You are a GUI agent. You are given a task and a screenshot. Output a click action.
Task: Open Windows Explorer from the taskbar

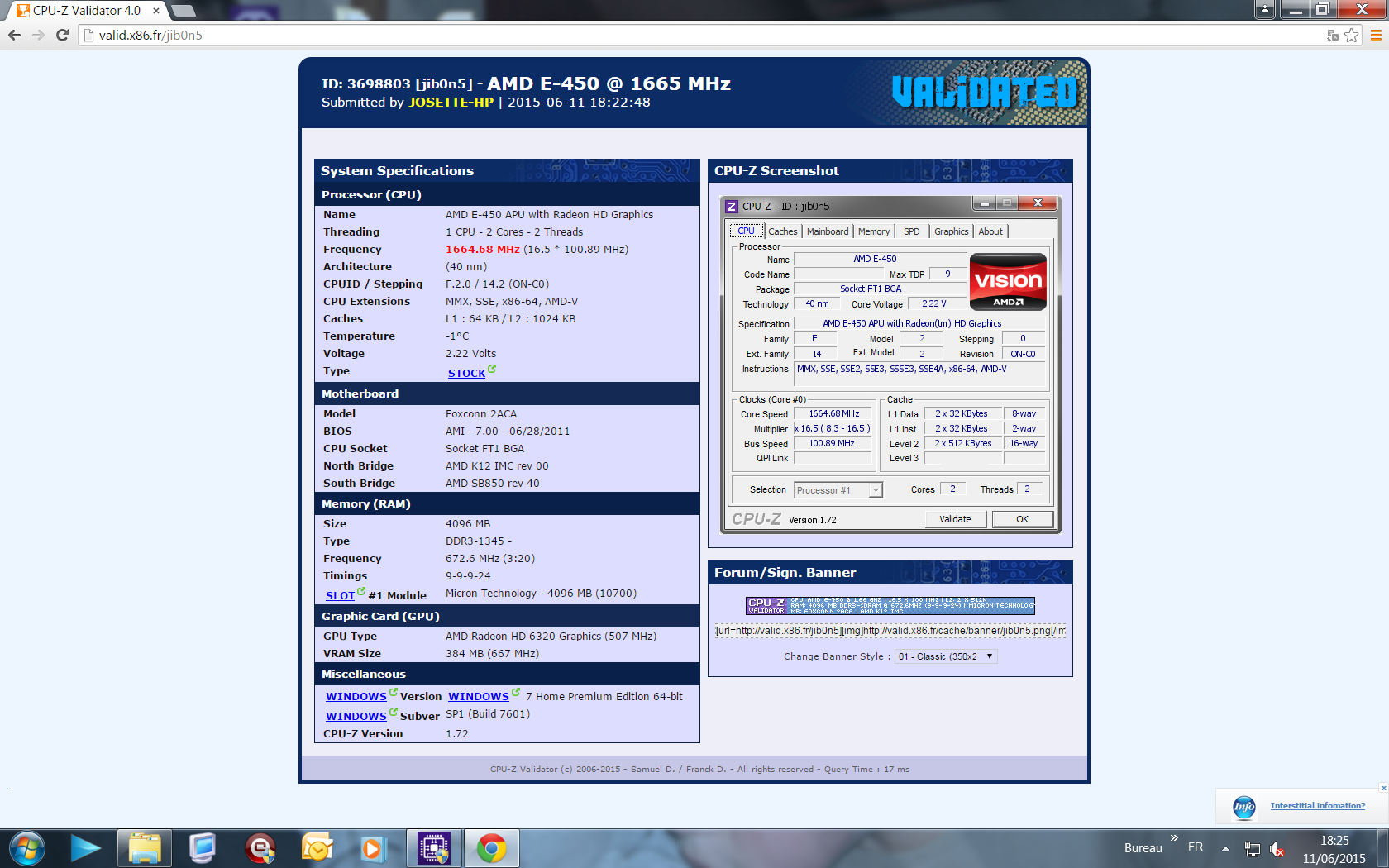(144, 848)
